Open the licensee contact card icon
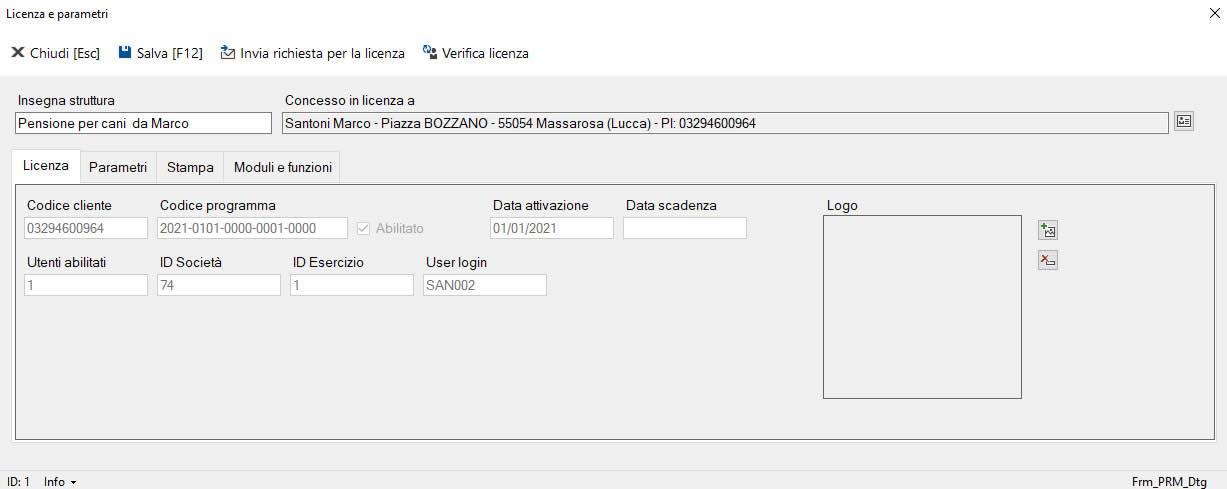1227x489 pixels. point(1183,122)
